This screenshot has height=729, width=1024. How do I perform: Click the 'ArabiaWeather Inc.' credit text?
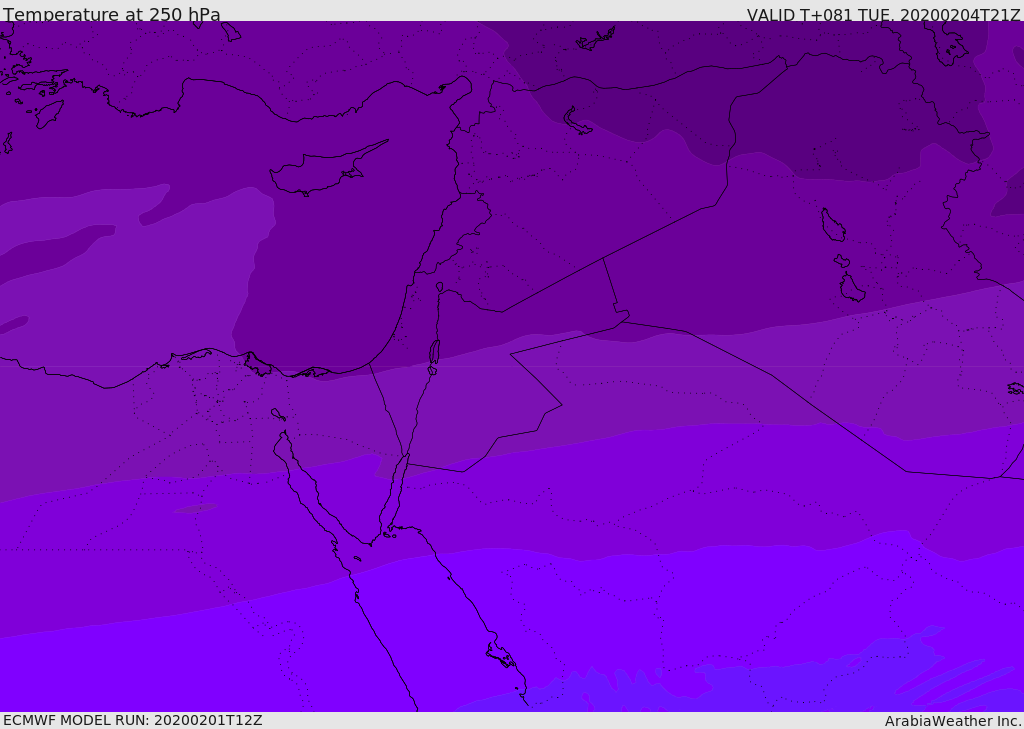[x=953, y=721]
